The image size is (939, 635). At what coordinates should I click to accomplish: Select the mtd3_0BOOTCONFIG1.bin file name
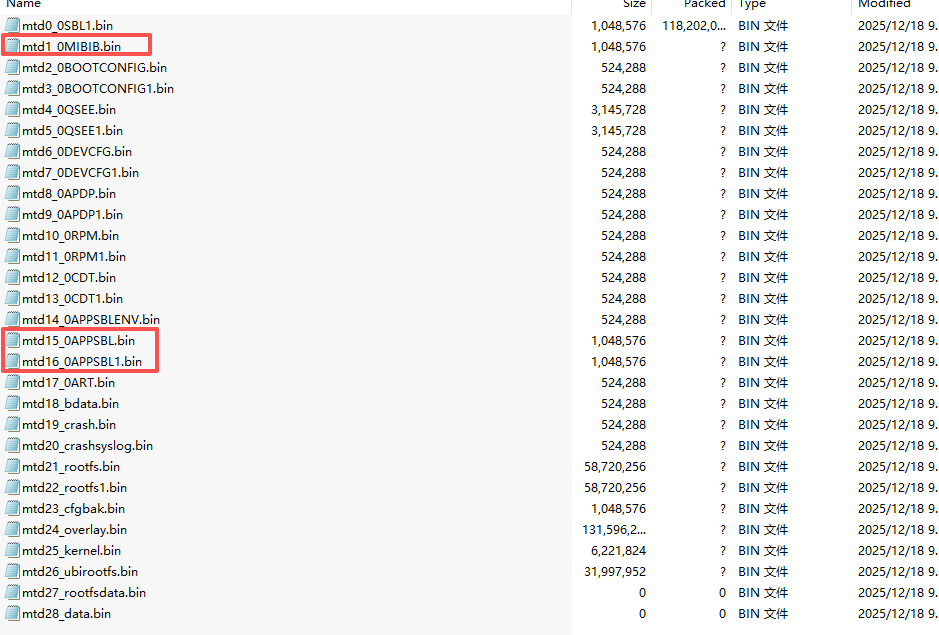[x=97, y=89]
